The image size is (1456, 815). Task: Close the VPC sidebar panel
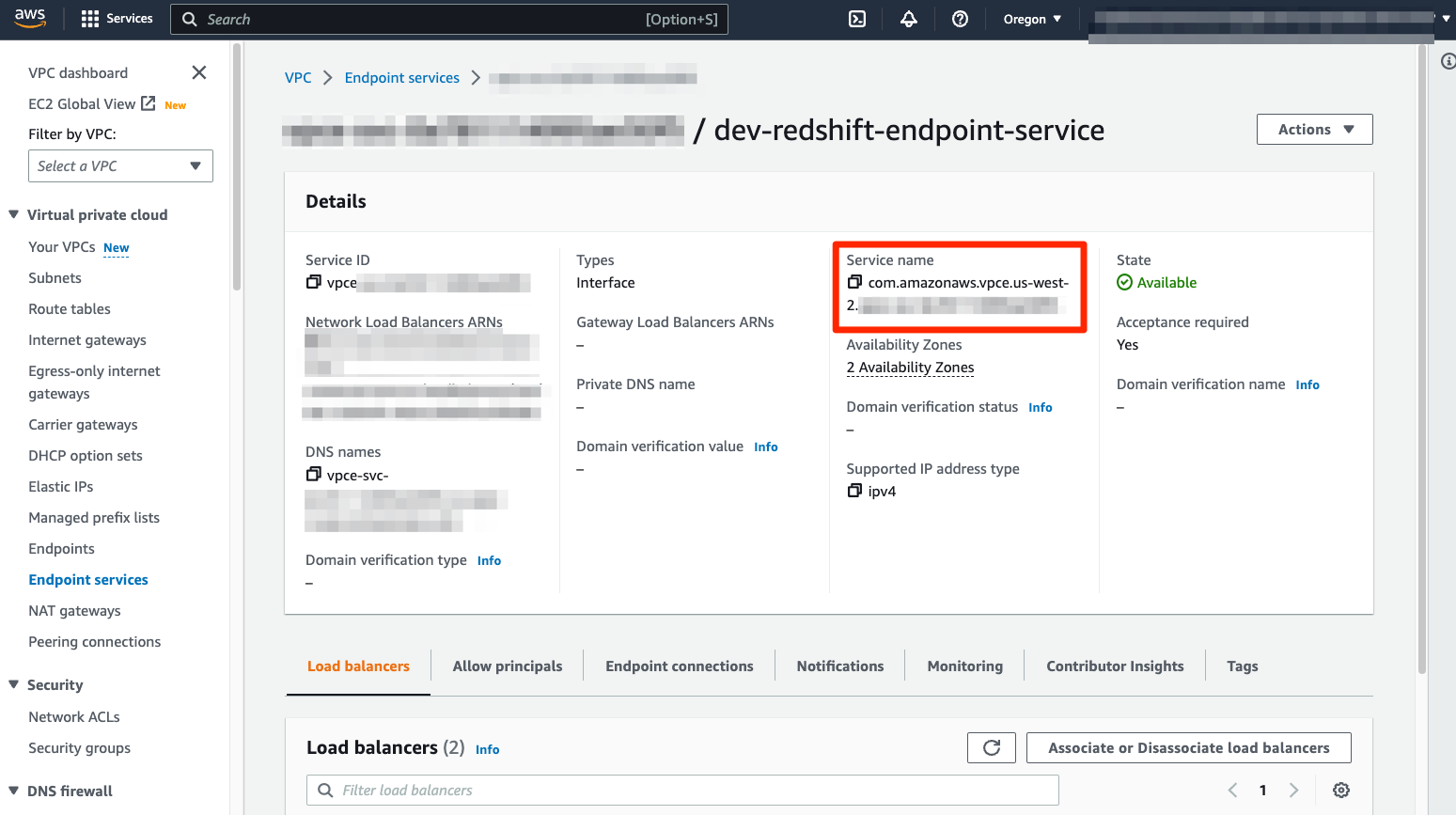coord(199,72)
